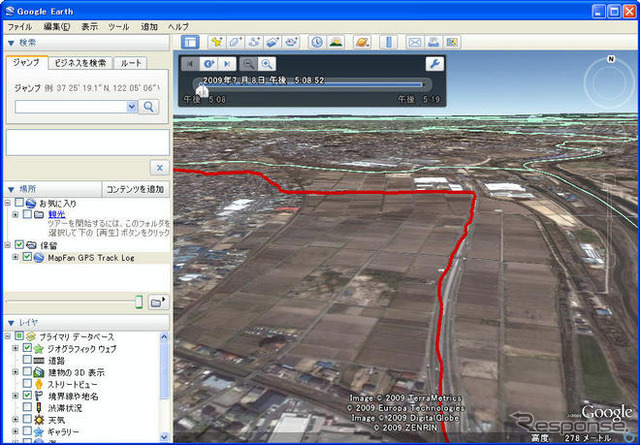Switch to the ルート tab
640x445 pixels.
(131, 63)
